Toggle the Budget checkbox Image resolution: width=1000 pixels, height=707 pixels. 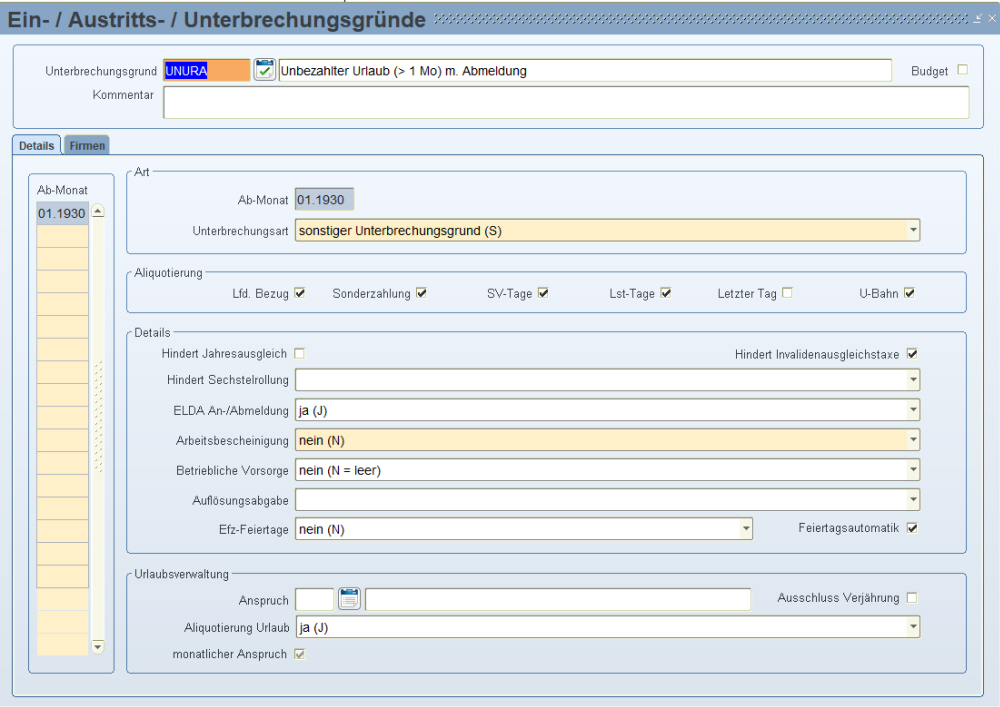click(963, 69)
